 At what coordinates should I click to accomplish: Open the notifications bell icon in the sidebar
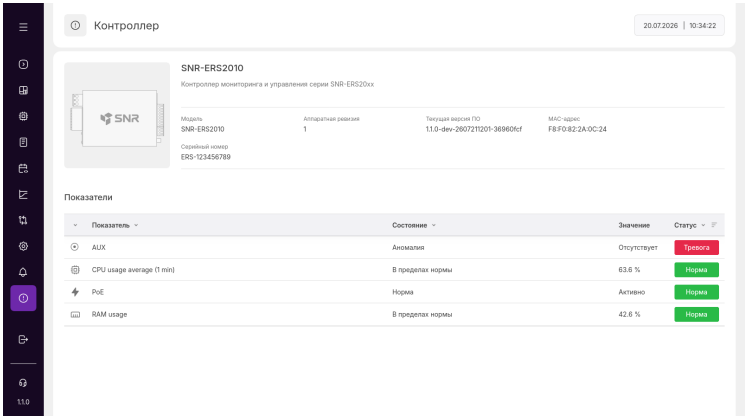(x=23, y=272)
